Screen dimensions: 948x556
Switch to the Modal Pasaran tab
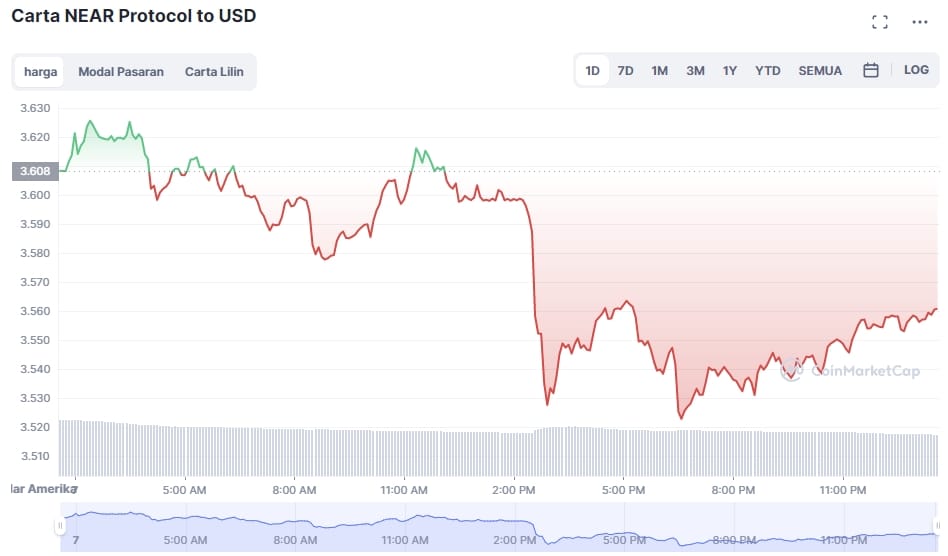point(121,72)
